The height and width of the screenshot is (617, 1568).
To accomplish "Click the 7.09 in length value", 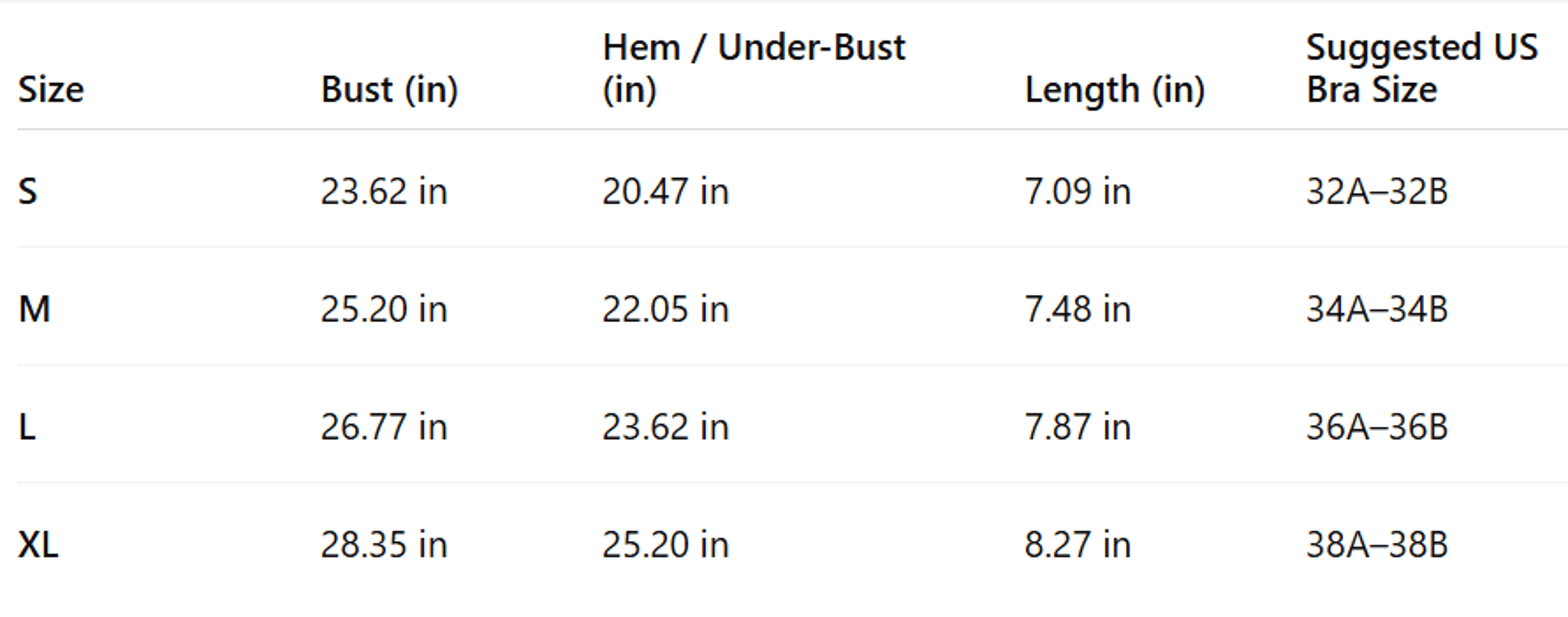I will click(1078, 191).
